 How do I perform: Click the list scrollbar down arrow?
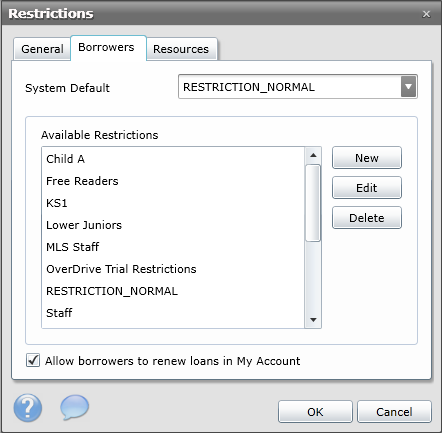coord(313,320)
